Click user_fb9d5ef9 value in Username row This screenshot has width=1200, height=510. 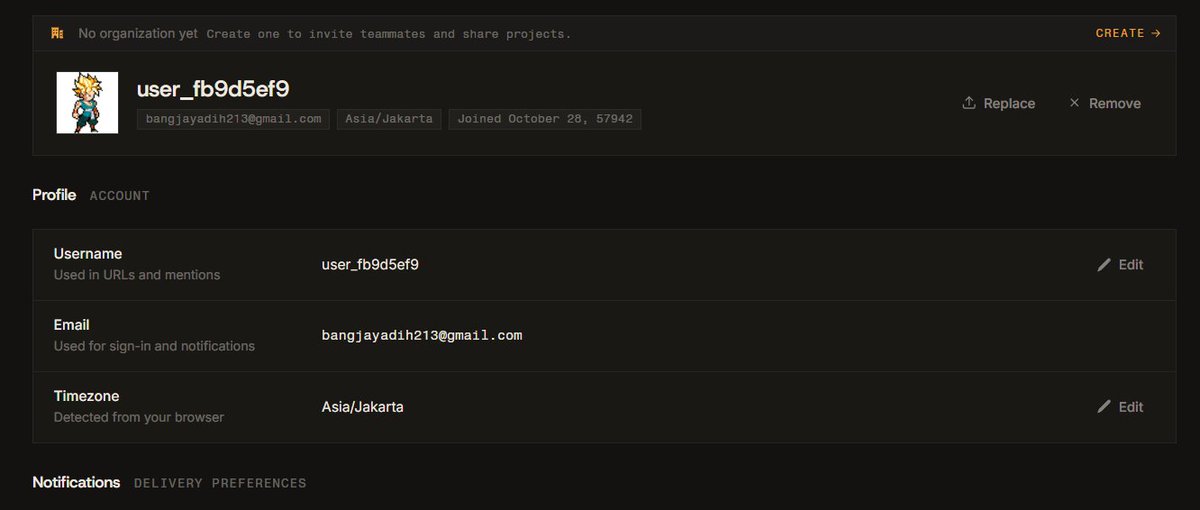(370, 265)
